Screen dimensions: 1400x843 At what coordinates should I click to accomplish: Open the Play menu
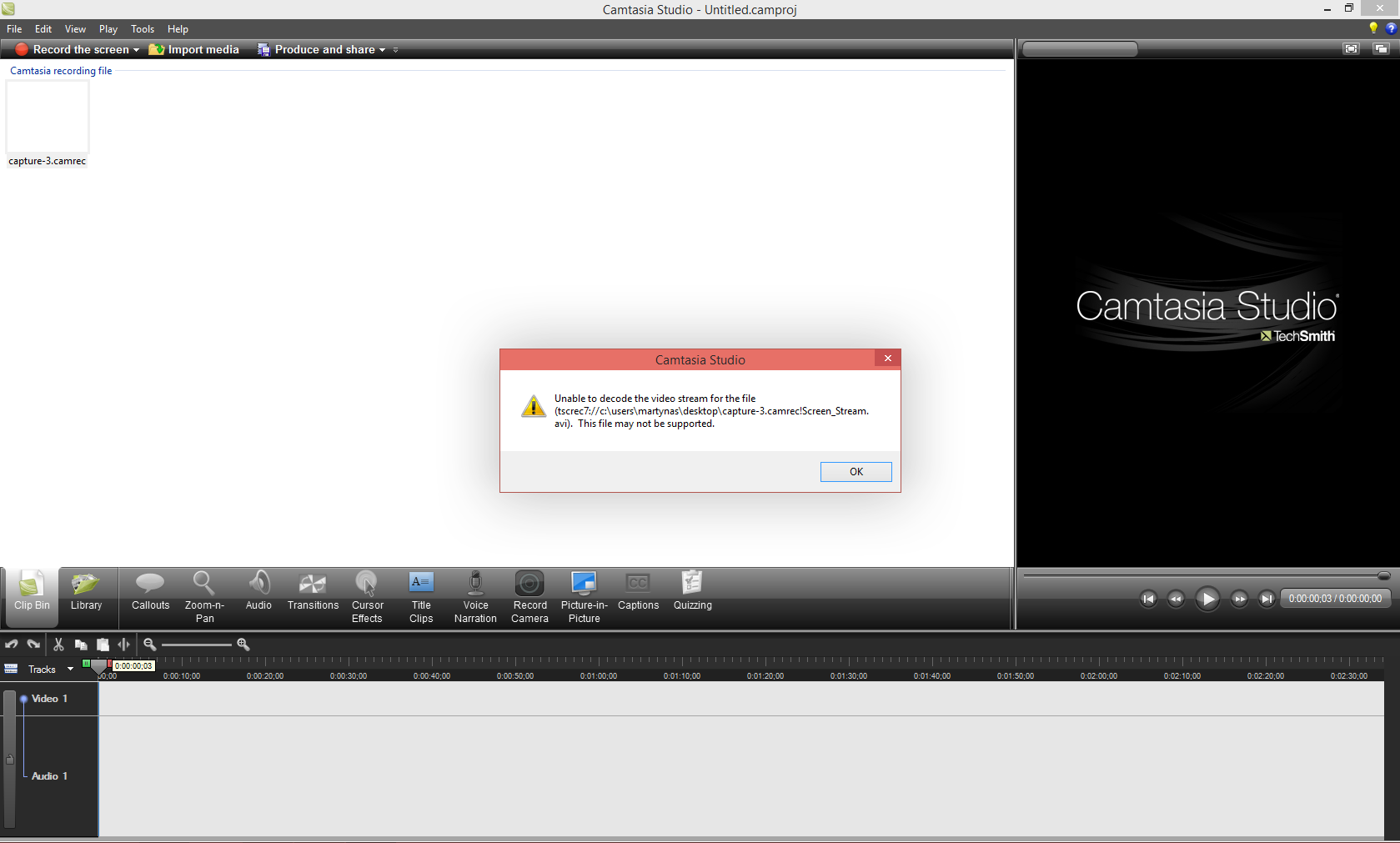(108, 29)
